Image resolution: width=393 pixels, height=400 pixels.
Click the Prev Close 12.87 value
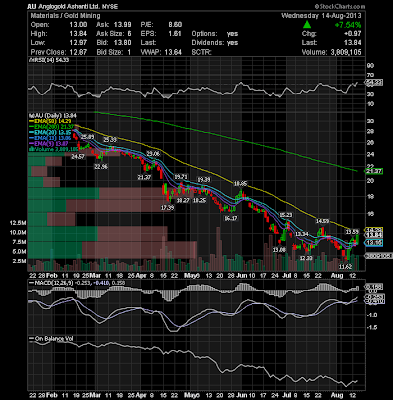[x=79, y=52]
